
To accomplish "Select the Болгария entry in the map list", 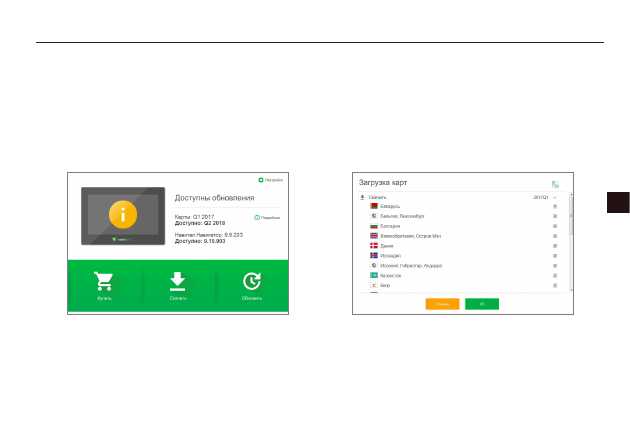I will 462,226.
